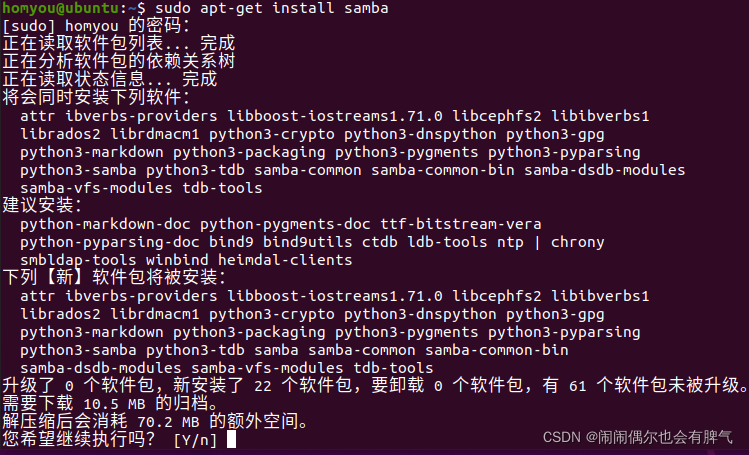Click the '正在读取软件包列表... 完成' line
749x455 pixels.
118,44
